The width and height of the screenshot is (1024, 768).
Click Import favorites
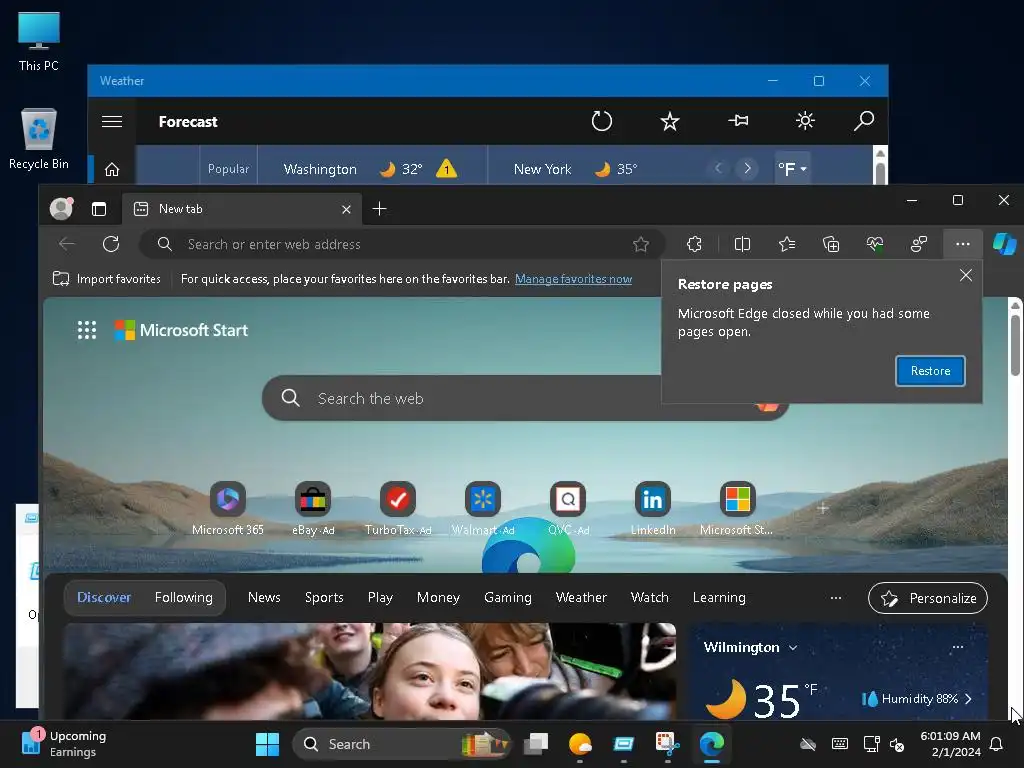[x=107, y=279]
